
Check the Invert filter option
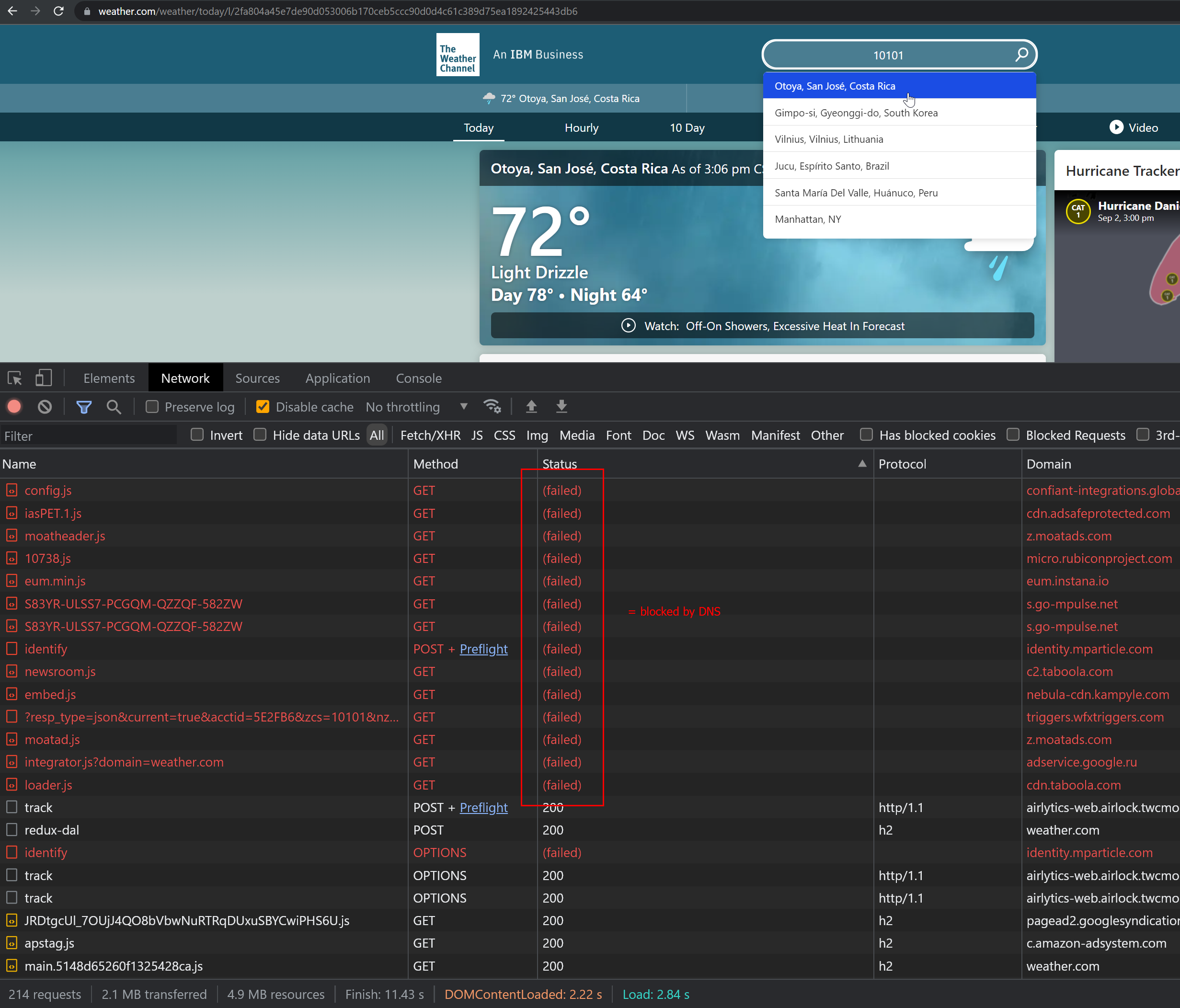pos(197,435)
